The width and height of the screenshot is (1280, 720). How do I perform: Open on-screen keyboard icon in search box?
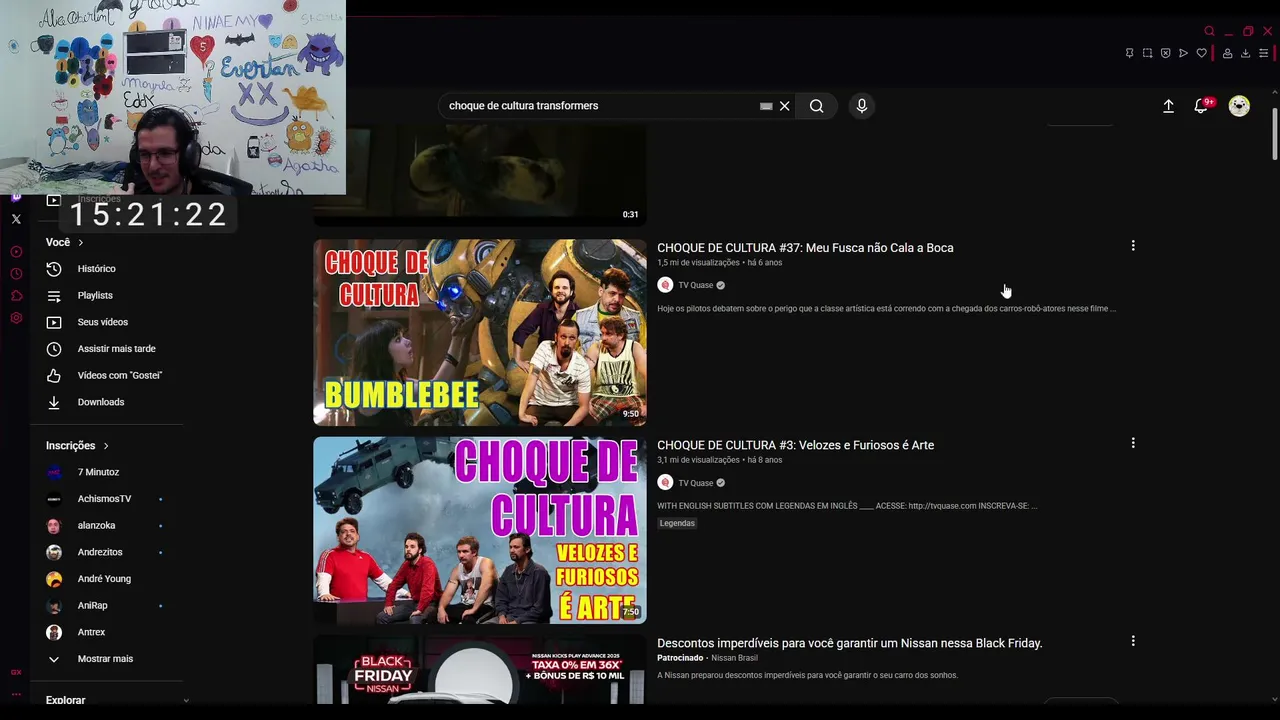tap(766, 106)
